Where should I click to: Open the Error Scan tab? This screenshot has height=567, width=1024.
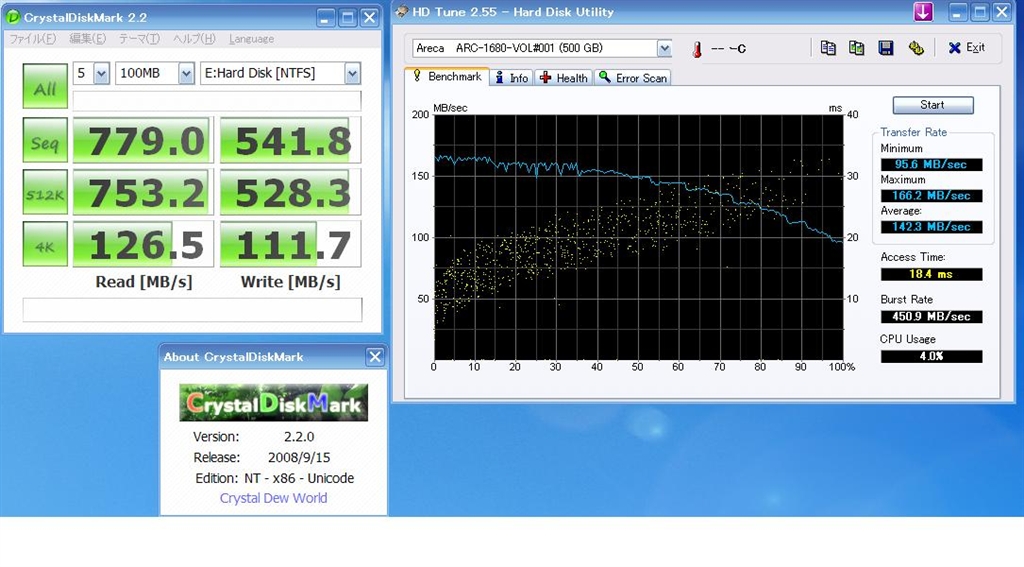pyautogui.click(x=633, y=78)
